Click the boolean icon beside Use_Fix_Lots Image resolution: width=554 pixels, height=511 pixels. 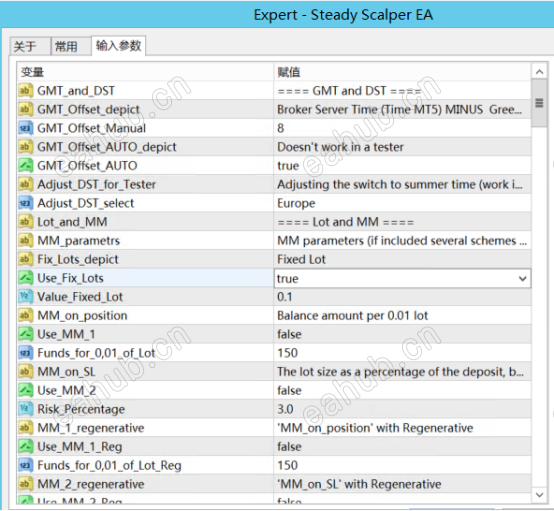point(25,278)
